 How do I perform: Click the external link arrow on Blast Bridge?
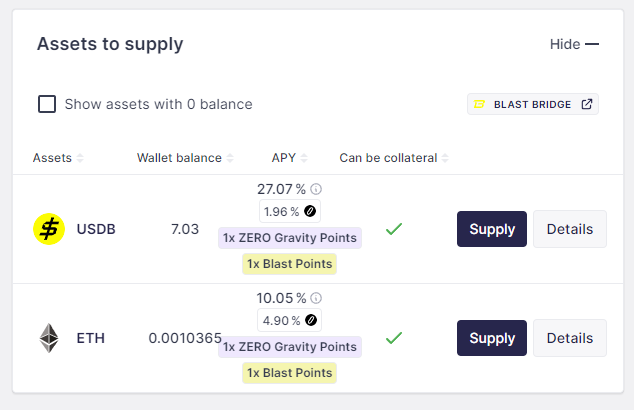click(587, 104)
